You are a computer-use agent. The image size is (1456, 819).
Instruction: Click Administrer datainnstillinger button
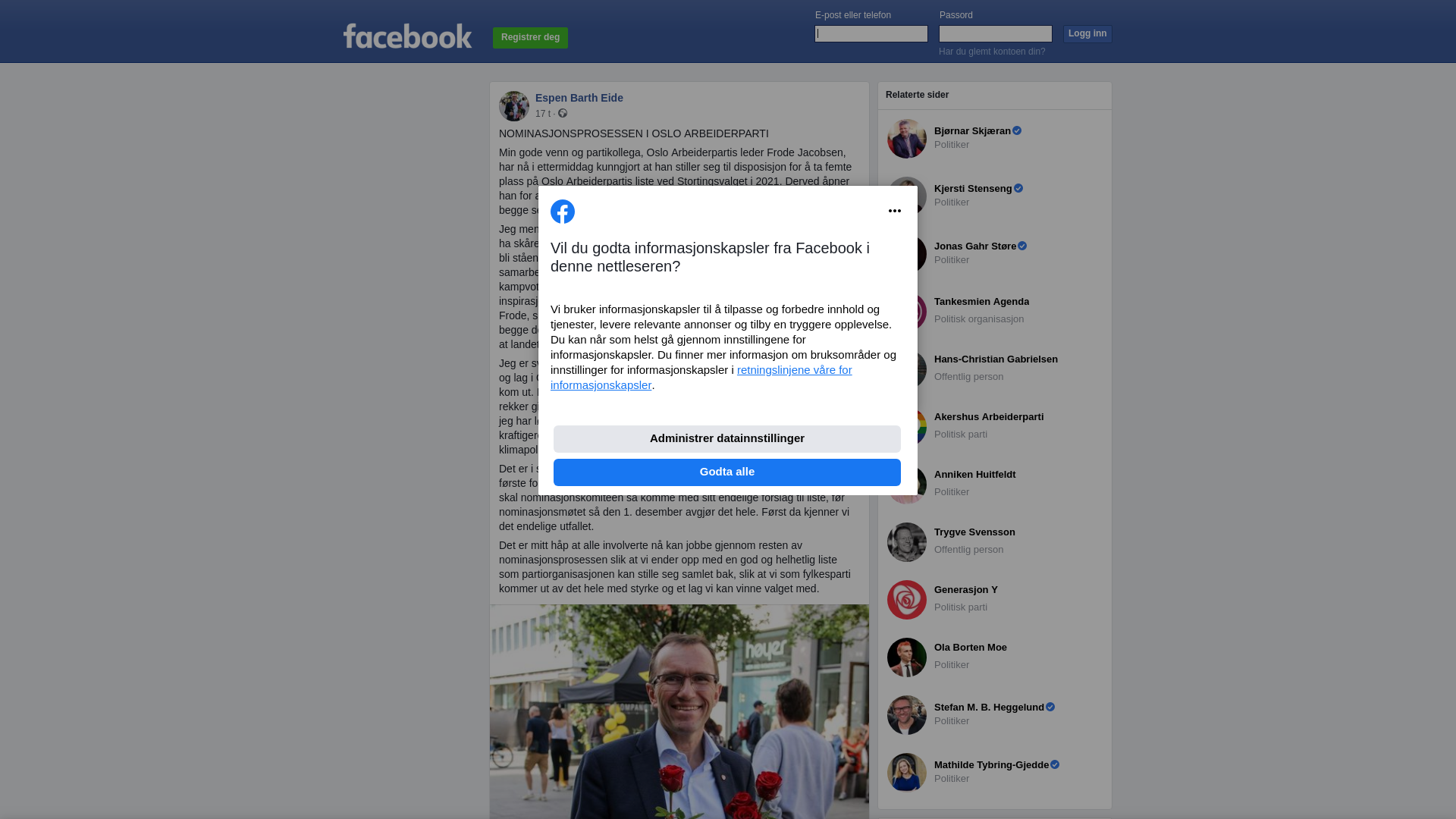727,439
